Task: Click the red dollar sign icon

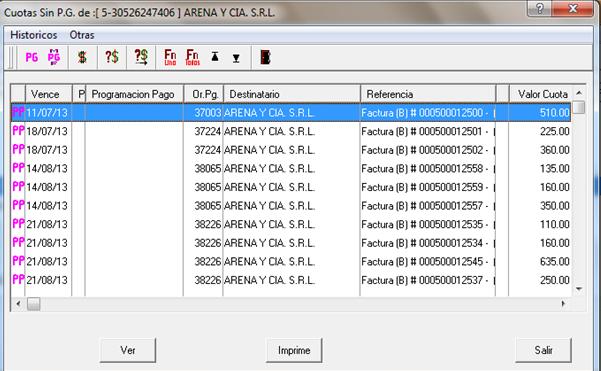Action: 82,57
